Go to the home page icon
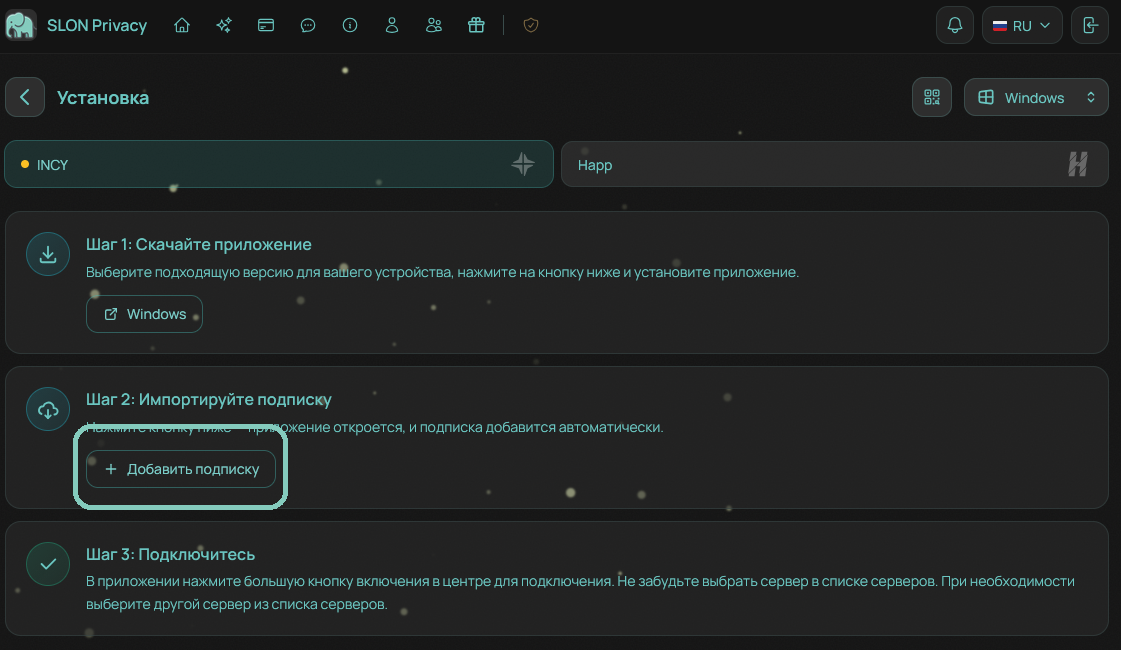This screenshot has height=650, width=1121. 182,25
